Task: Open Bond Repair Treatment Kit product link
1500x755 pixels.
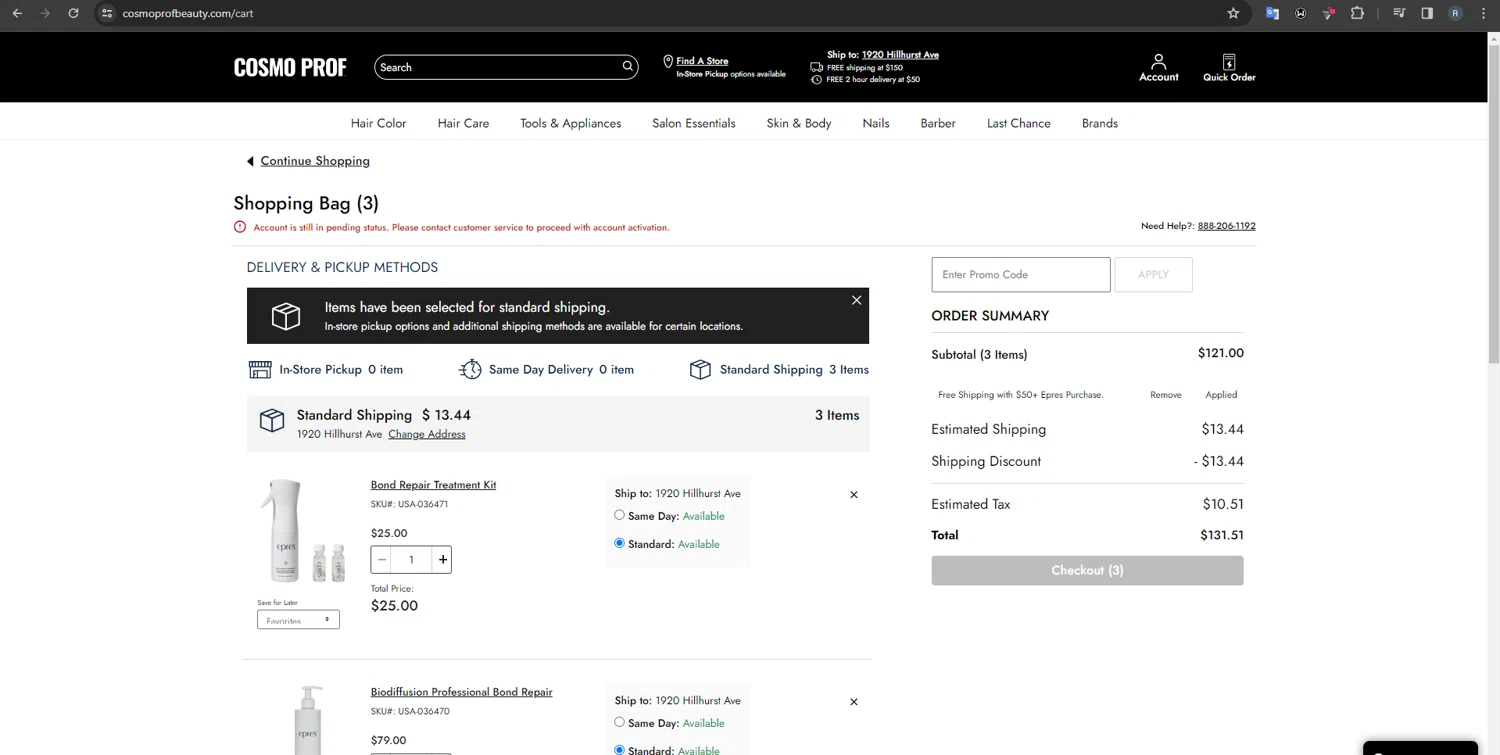Action: pos(433,485)
